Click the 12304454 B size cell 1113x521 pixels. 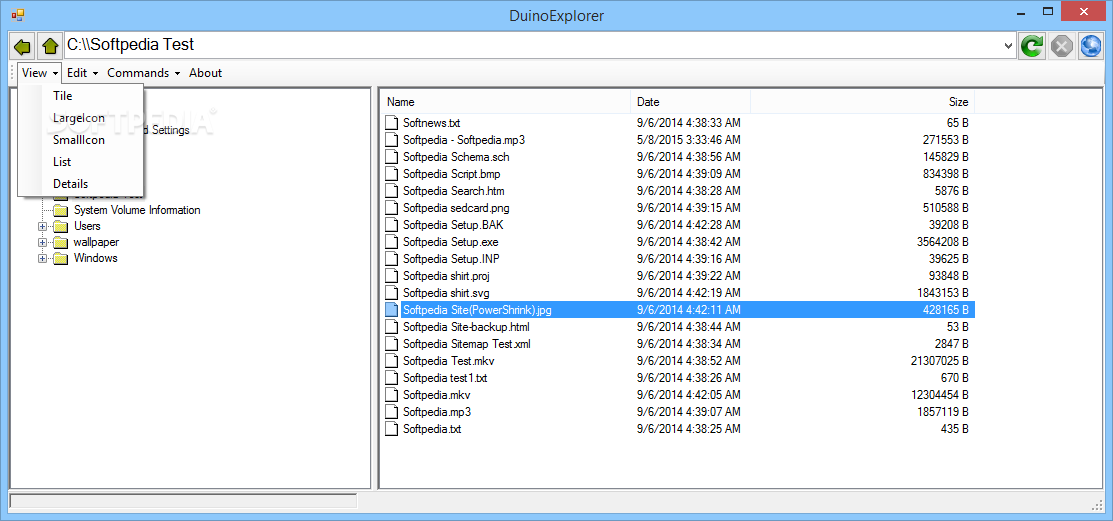click(940, 395)
